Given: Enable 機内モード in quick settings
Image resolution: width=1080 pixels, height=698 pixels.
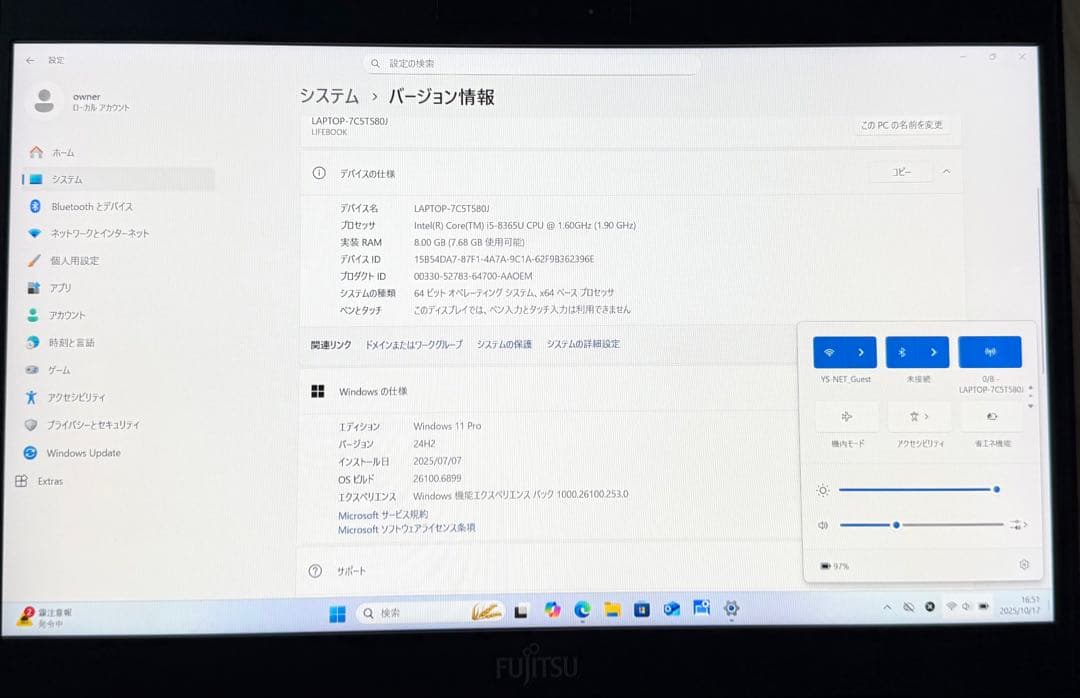Looking at the screenshot, I should click(845, 416).
